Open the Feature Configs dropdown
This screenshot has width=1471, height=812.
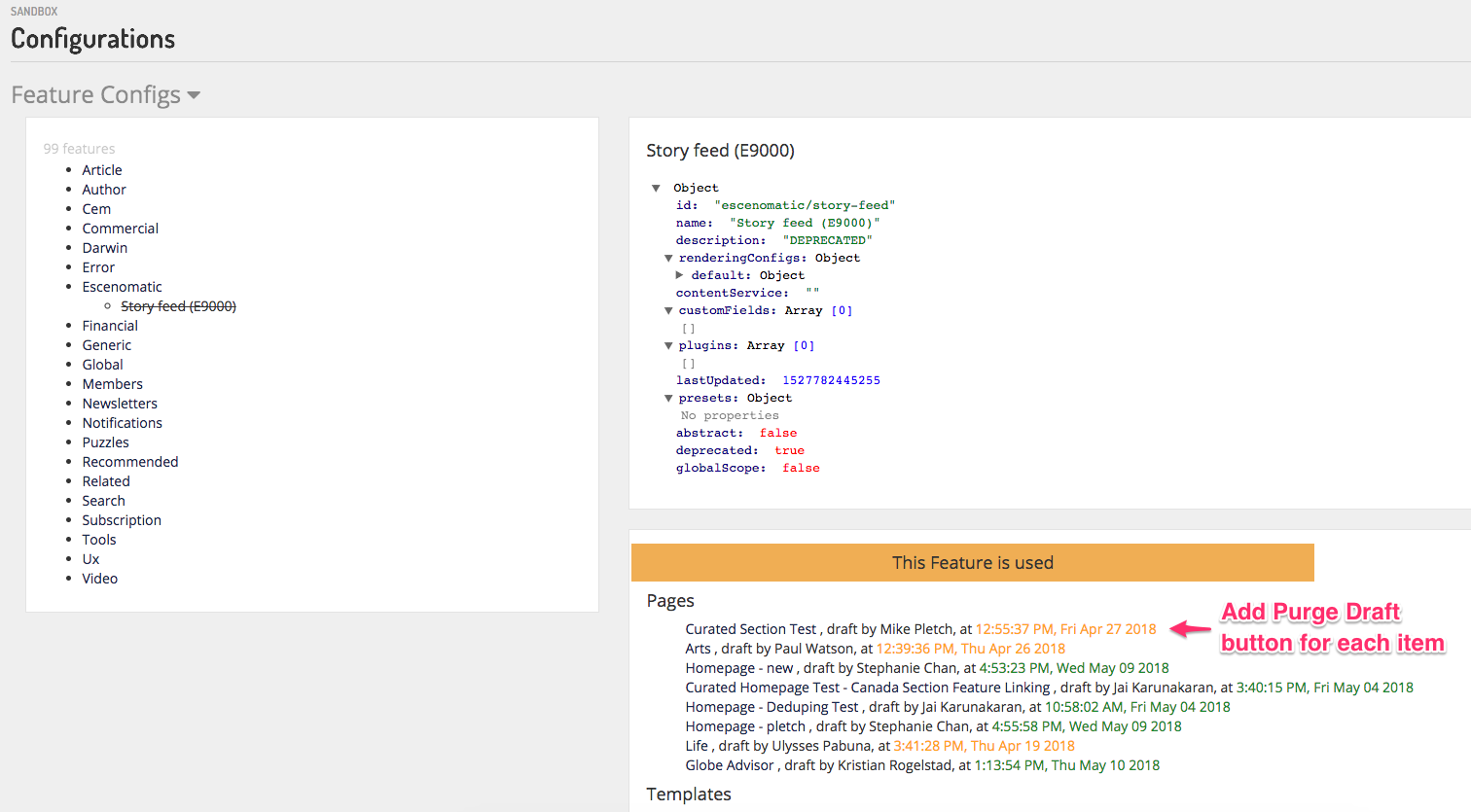click(105, 94)
